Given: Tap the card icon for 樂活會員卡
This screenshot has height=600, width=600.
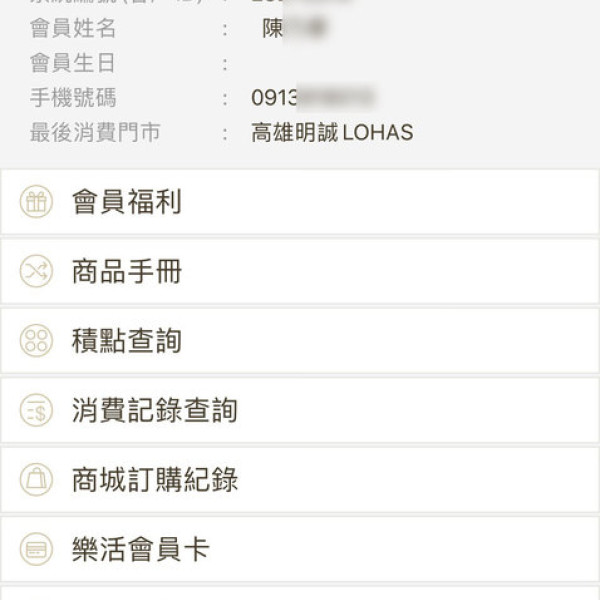Looking at the screenshot, I should [36, 549].
